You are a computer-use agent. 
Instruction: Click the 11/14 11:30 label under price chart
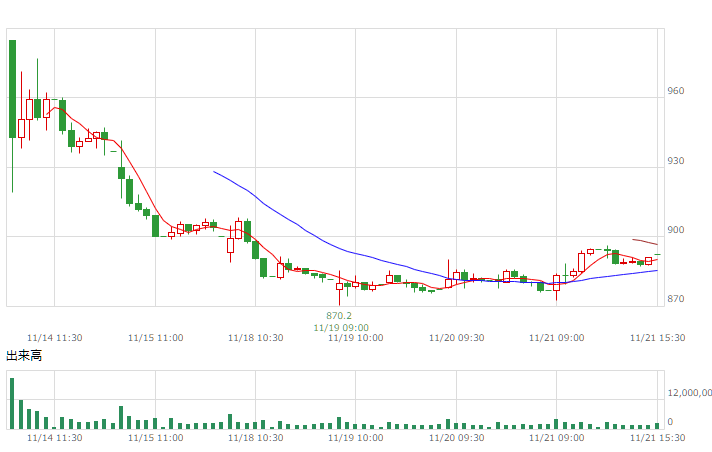(x=54, y=338)
